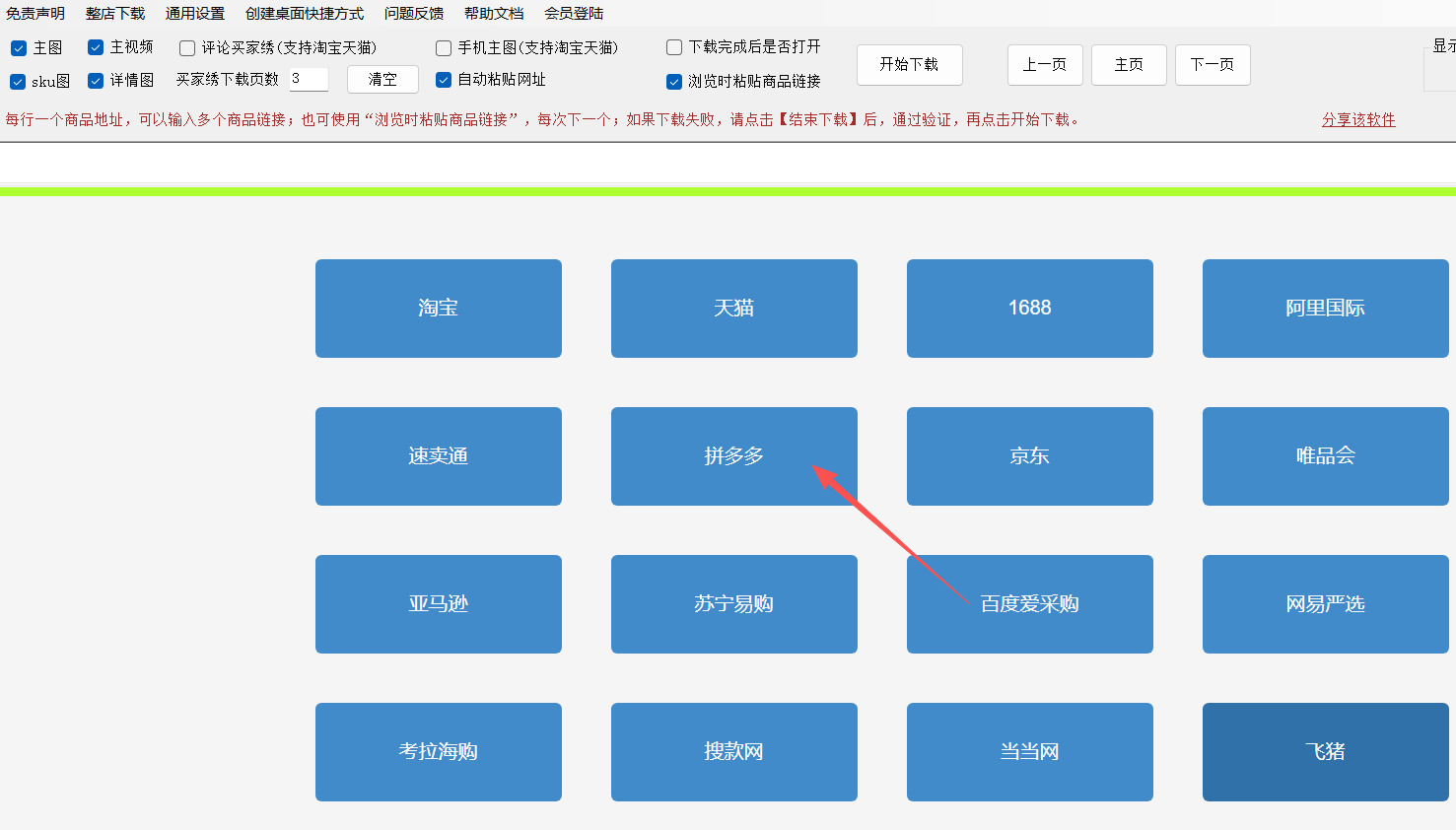Select the 阿里国际 platform tile
Viewport: 1456px width, 830px height.
point(1326,309)
